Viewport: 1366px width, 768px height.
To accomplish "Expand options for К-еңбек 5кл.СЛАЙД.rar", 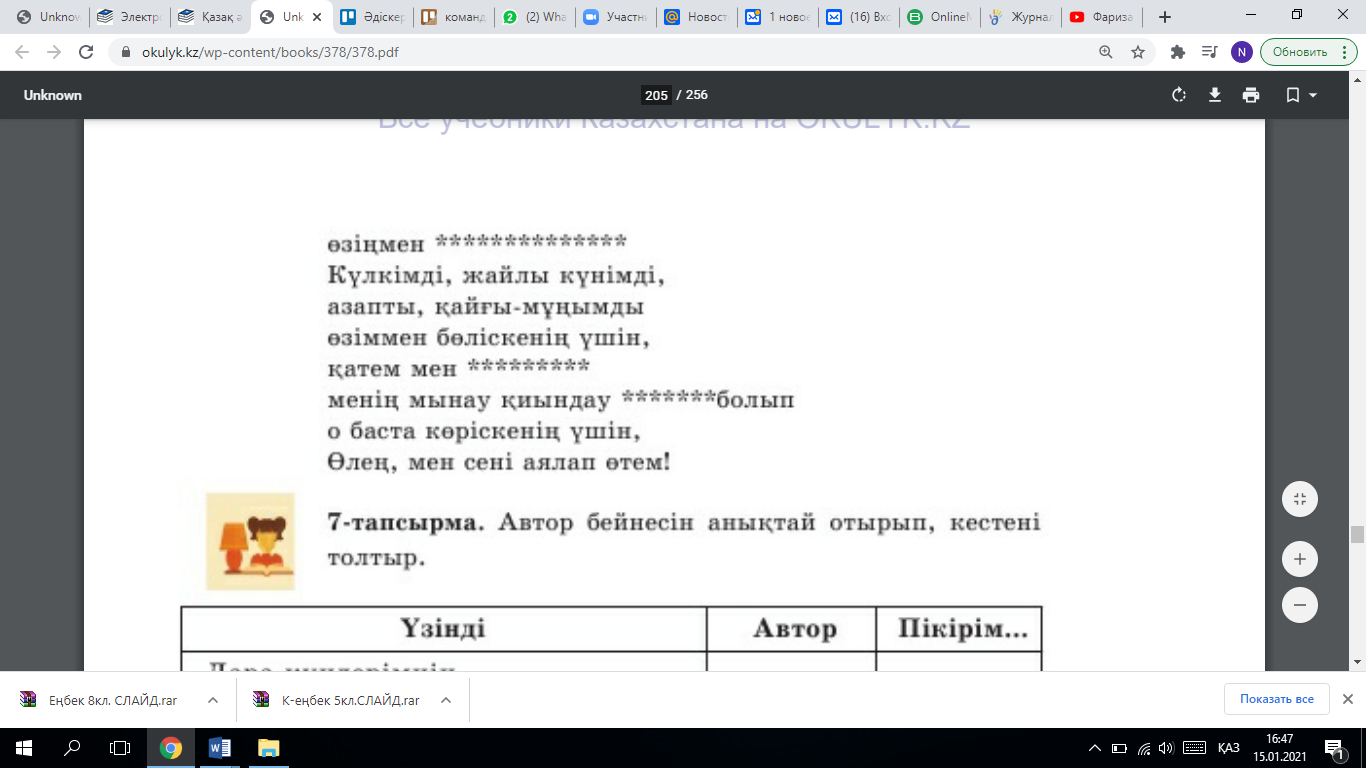I will [x=446, y=700].
